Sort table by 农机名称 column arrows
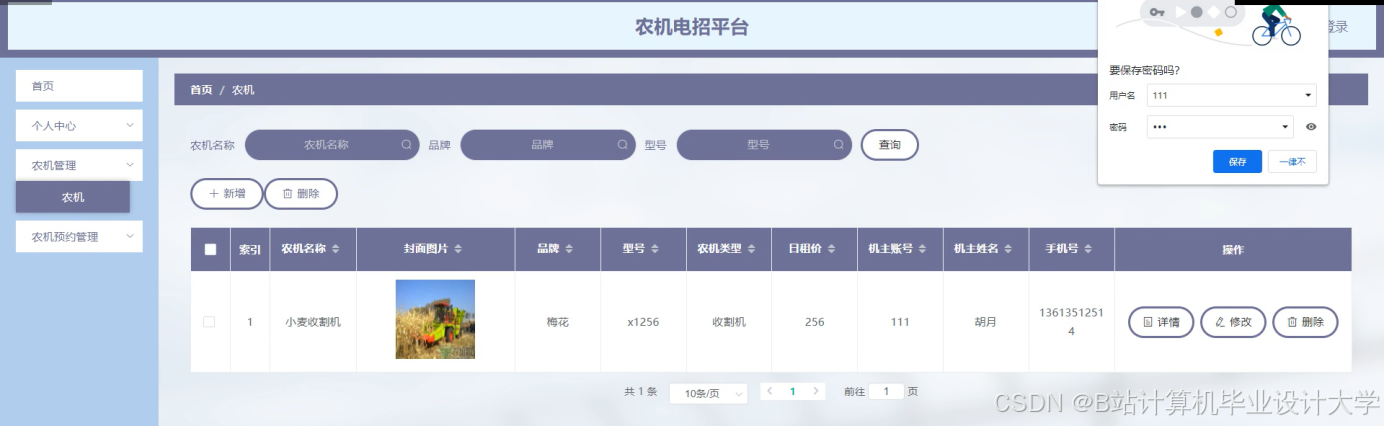The image size is (1384, 426). [336, 249]
